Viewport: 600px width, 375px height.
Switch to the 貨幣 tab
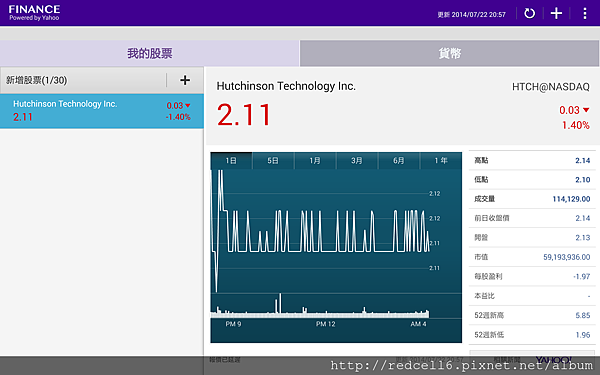point(450,53)
